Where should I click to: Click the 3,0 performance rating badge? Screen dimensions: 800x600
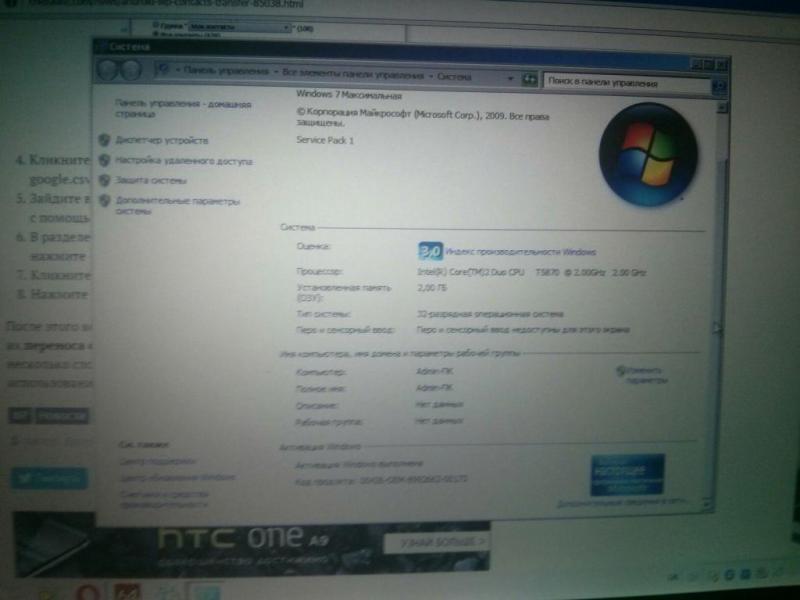[429, 250]
